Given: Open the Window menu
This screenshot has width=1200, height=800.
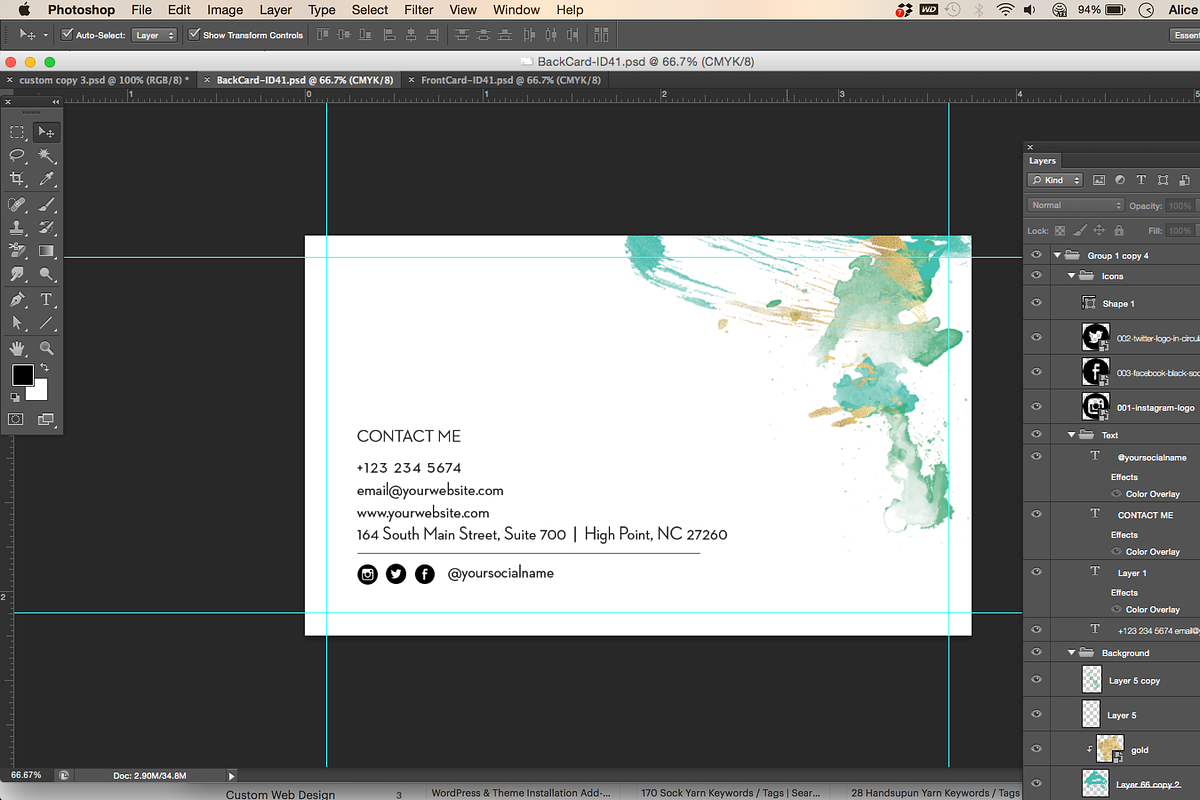Looking at the screenshot, I should point(516,10).
